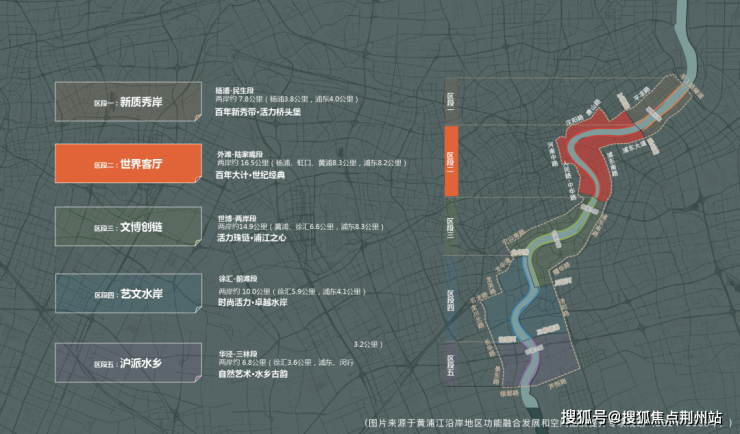Click the 两岸约 7.8公里 length line
Viewport: 740px width, 434px height.
click(x=286, y=99)
